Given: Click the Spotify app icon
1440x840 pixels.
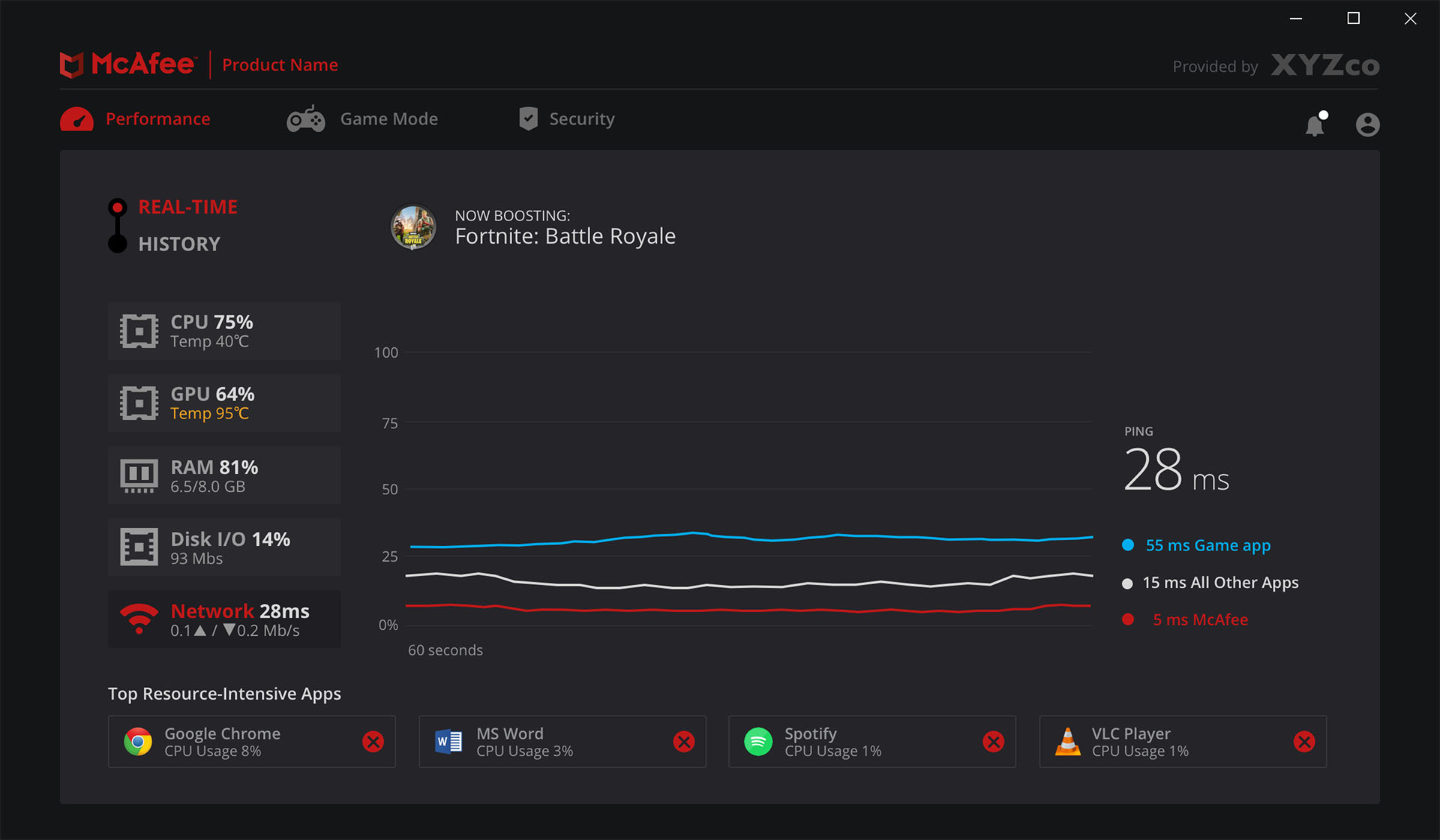Looking at the screenshot, I should click(x=758, y=742).
